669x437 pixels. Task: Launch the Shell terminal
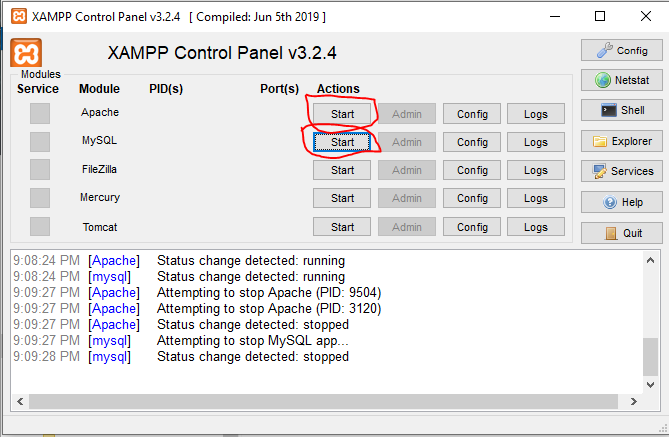[x=622, y=110]
